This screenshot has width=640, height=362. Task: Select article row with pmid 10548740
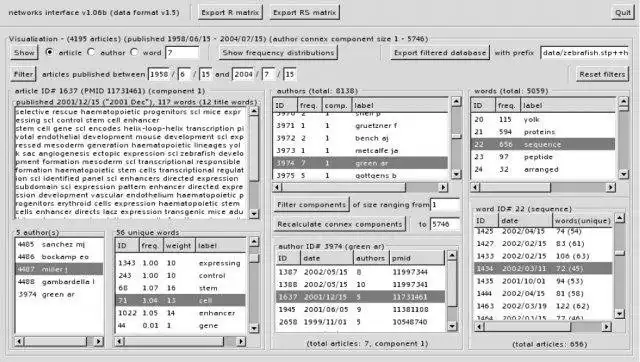[360, 322]
